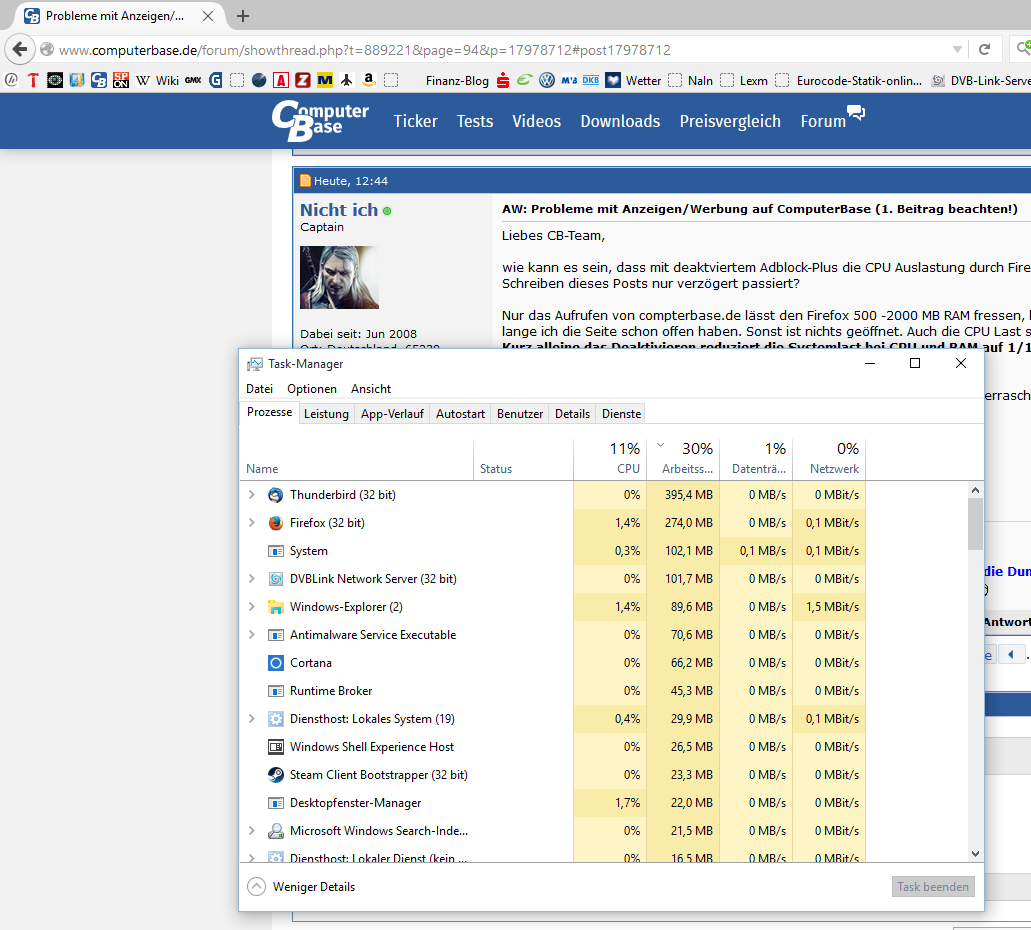Expand the Firefox (32 bit) process group
This screenshot has width=1031, height=930.
(251, 523)
